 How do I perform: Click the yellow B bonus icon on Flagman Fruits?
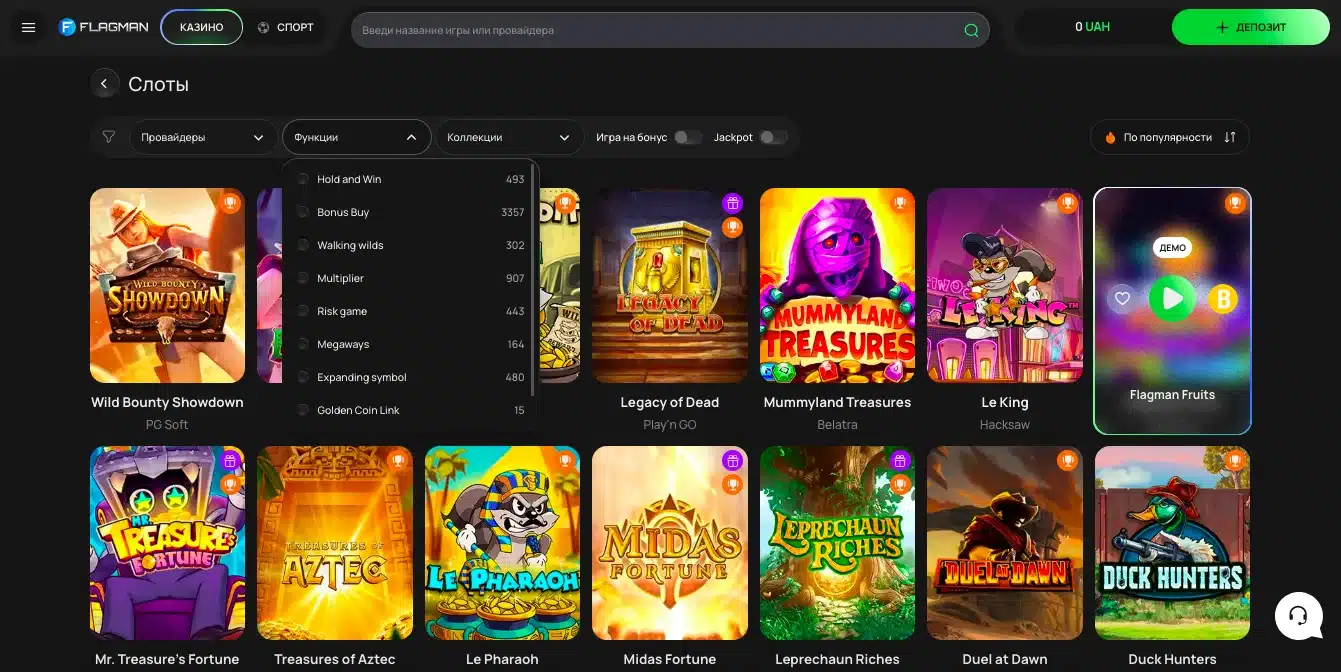(x=1222, y=298)
